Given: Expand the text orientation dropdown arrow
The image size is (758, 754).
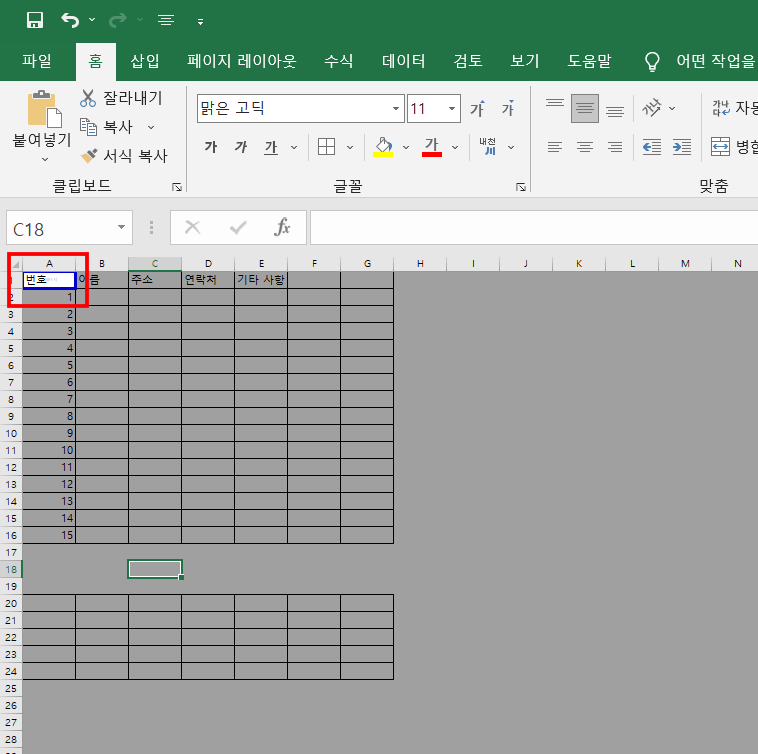Looking at the screenshot, I should 672,109.
